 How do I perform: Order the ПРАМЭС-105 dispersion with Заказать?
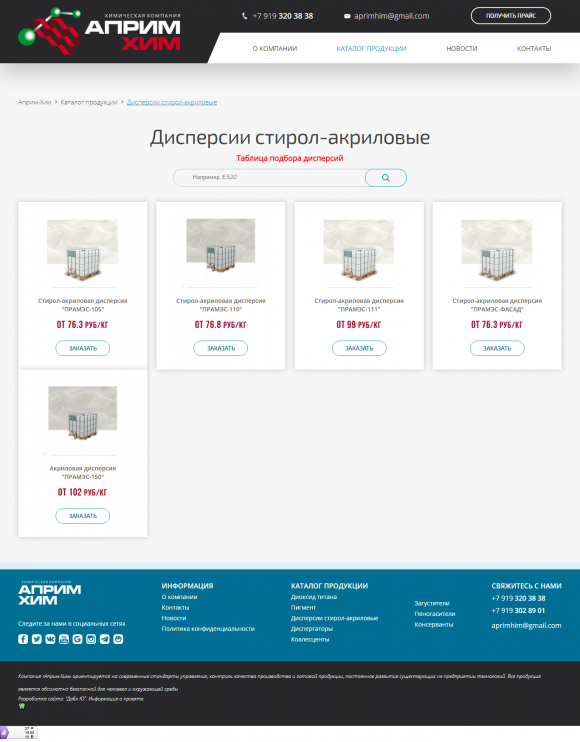pyautogui.click(x=83, y=348)
